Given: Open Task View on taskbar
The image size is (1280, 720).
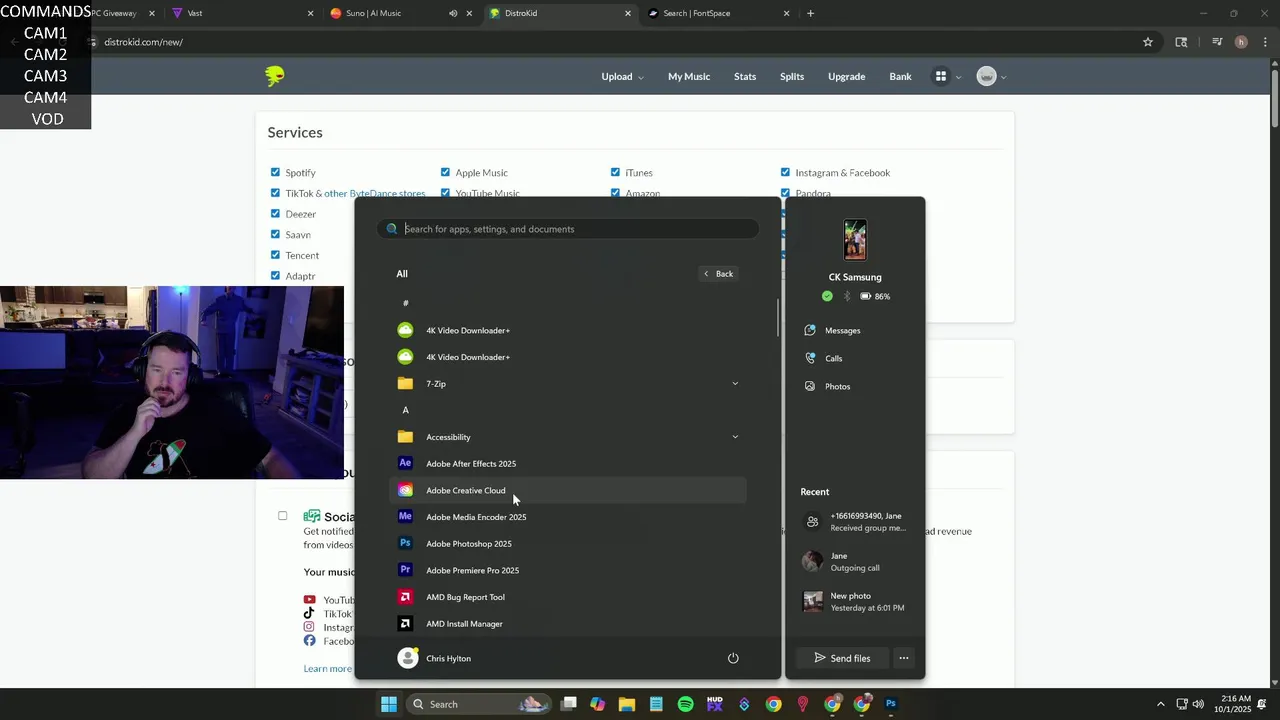Looking at the screenshot, I should point(569,704).
